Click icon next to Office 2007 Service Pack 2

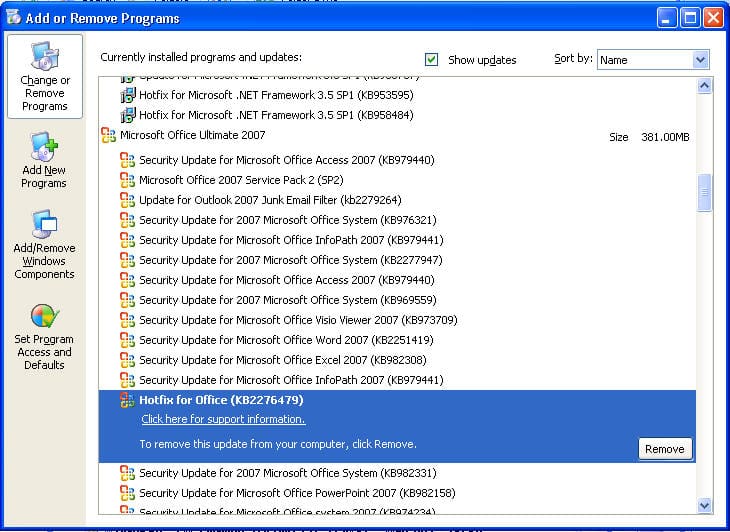coord(127,180)
